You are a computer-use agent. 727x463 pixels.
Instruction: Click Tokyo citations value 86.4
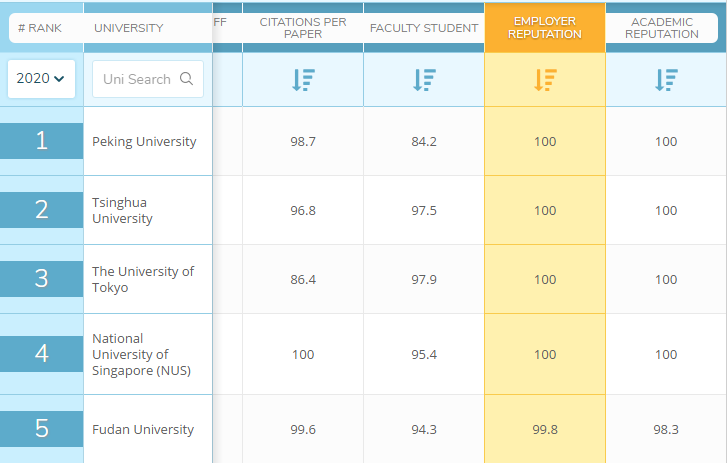303,279
